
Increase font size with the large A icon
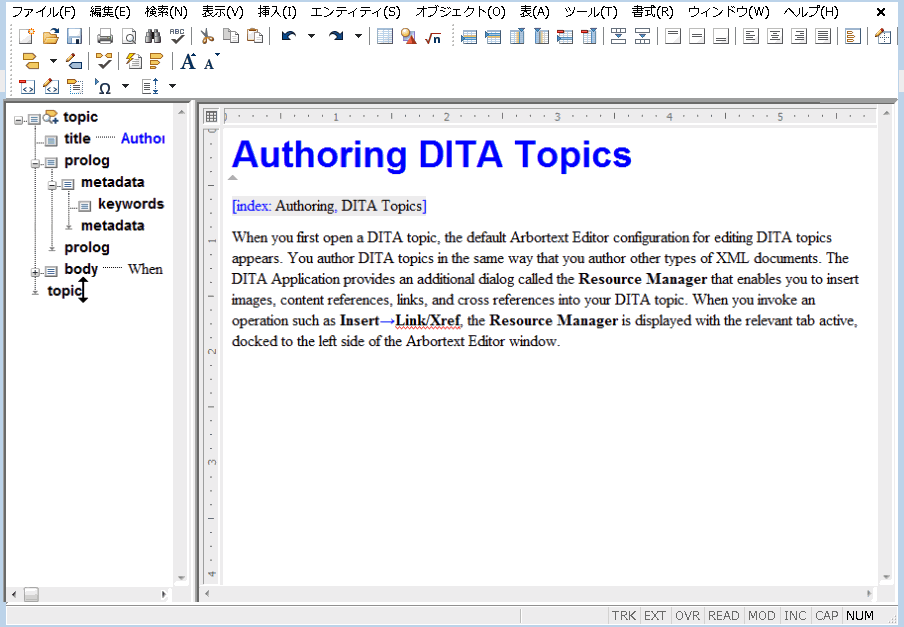pyautogui.click(x=188, y=61)
